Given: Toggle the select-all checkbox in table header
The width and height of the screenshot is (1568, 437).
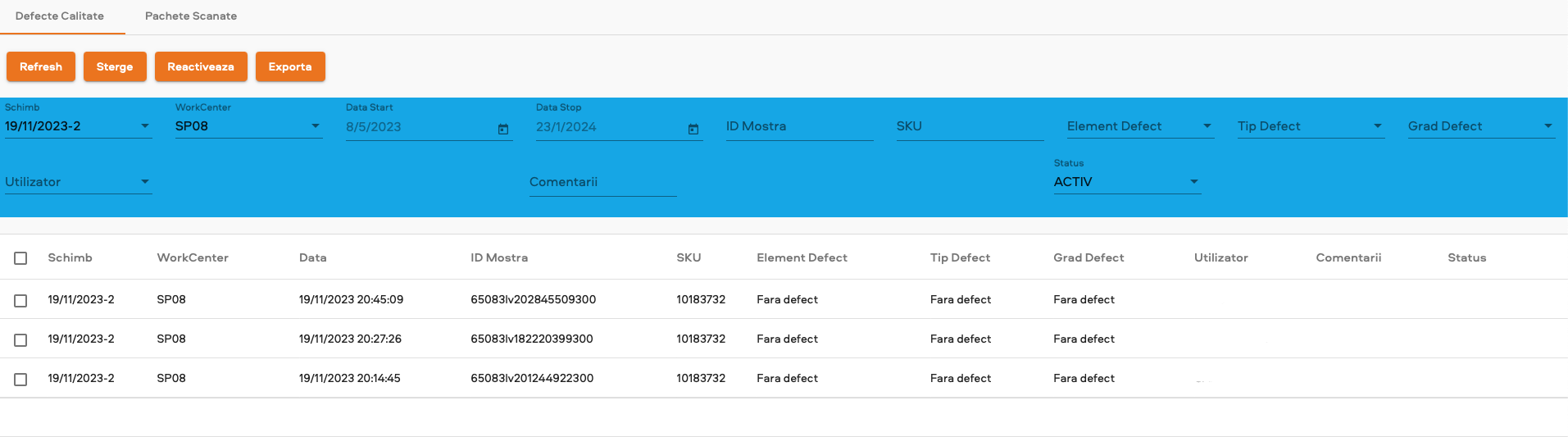Looking at the screenshot, I should [20, 258].
